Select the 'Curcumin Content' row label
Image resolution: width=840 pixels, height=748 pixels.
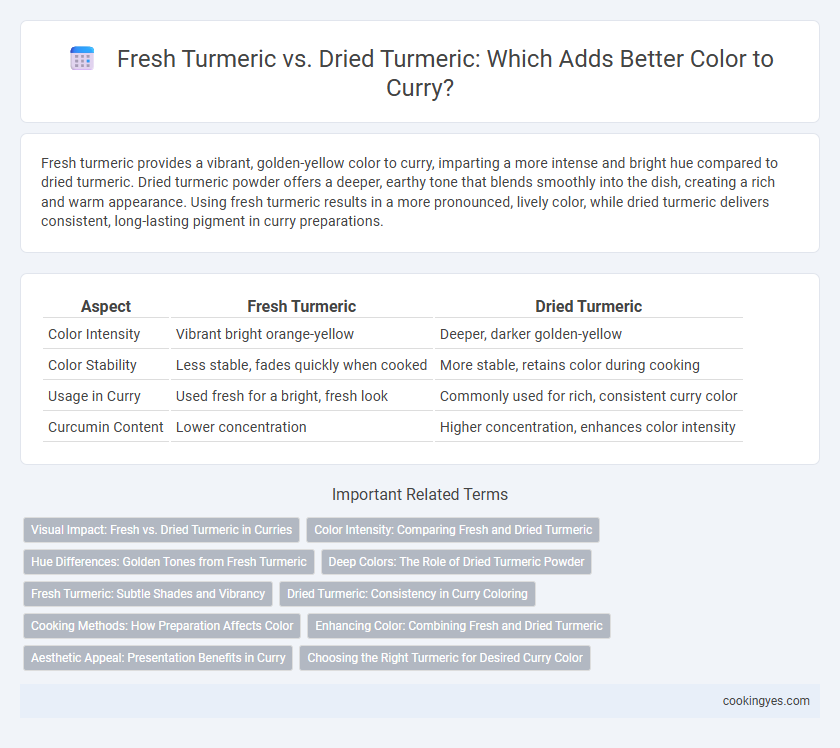click(106, 428)
